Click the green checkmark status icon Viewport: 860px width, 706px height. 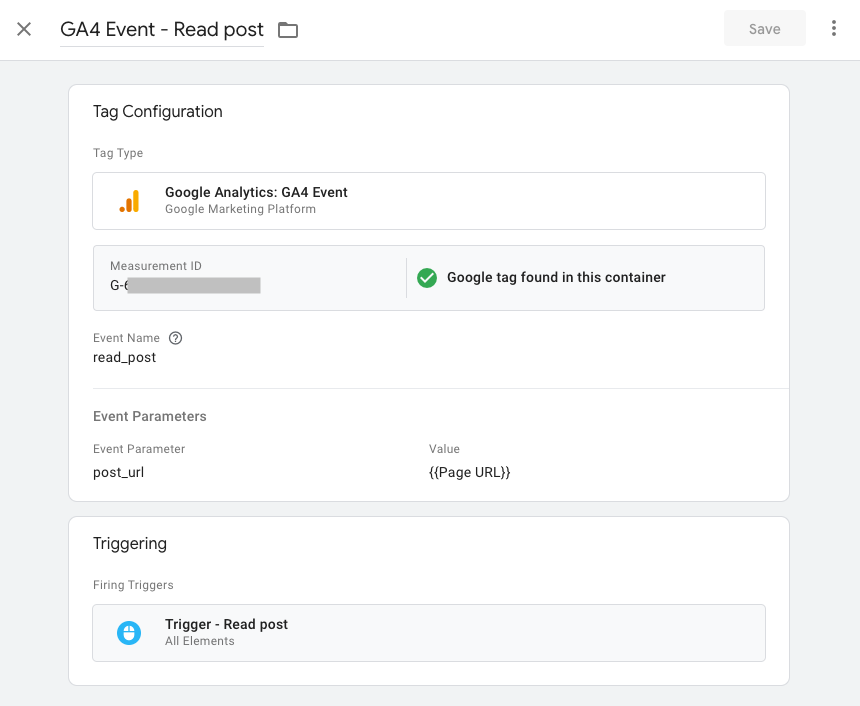point(427,277)
